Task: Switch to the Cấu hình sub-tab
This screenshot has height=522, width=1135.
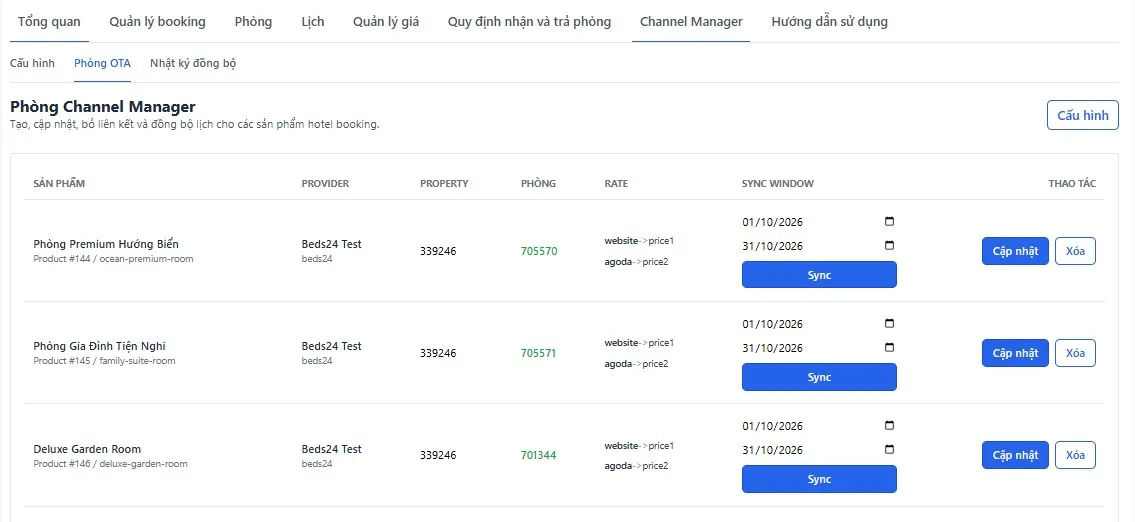Action: click(x=33, y=63)
